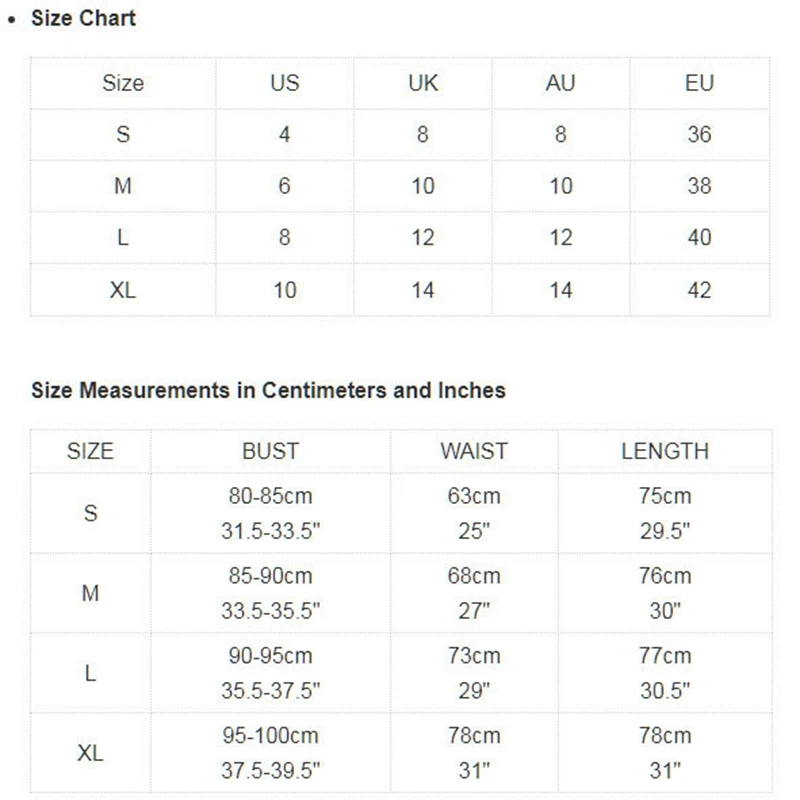The height and width of the screenshot is (800, 800).
Task: Click the AU column header
Action: (x=560, y=83)
